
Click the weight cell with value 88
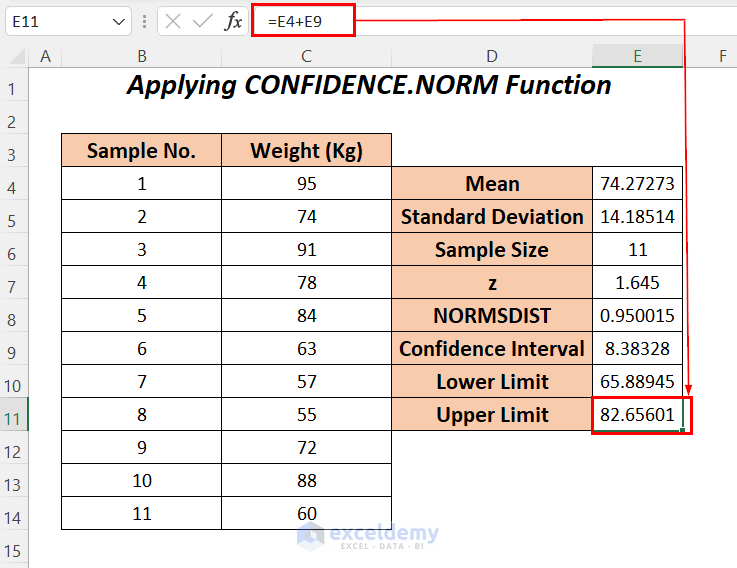(x=306, y=481)
